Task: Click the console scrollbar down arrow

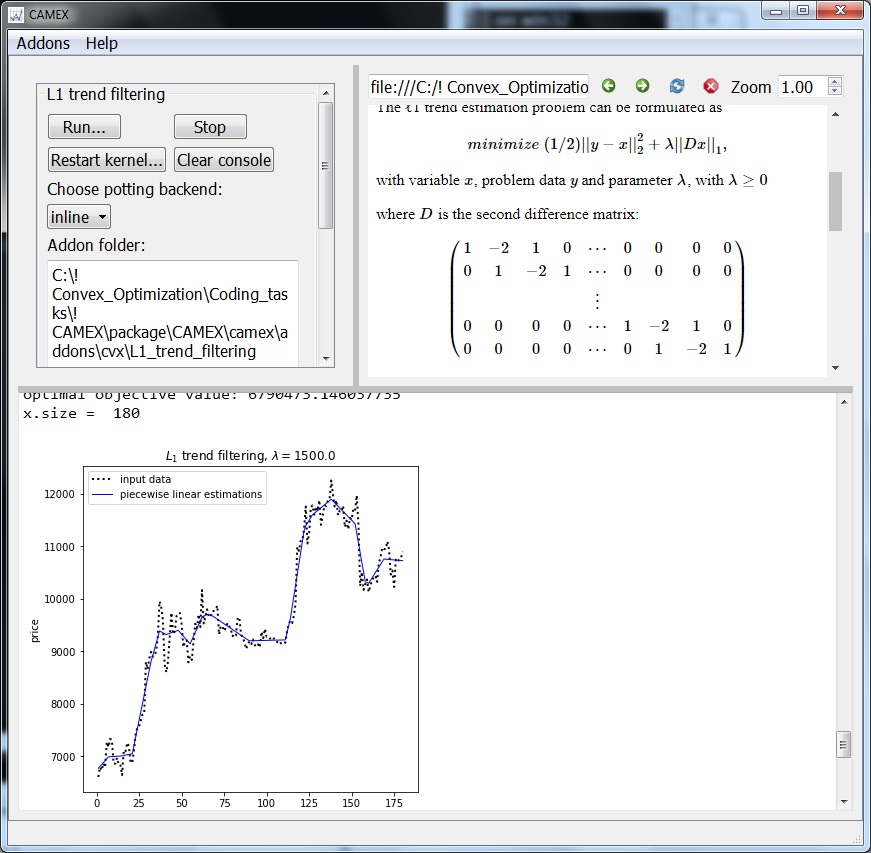Action: pos(844,801)
